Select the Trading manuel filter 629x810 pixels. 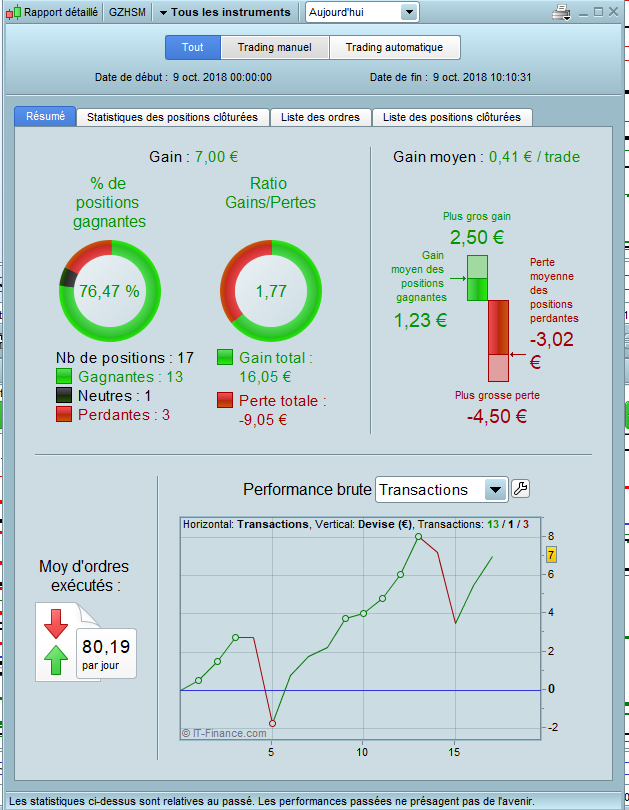(x=275, y=48)
